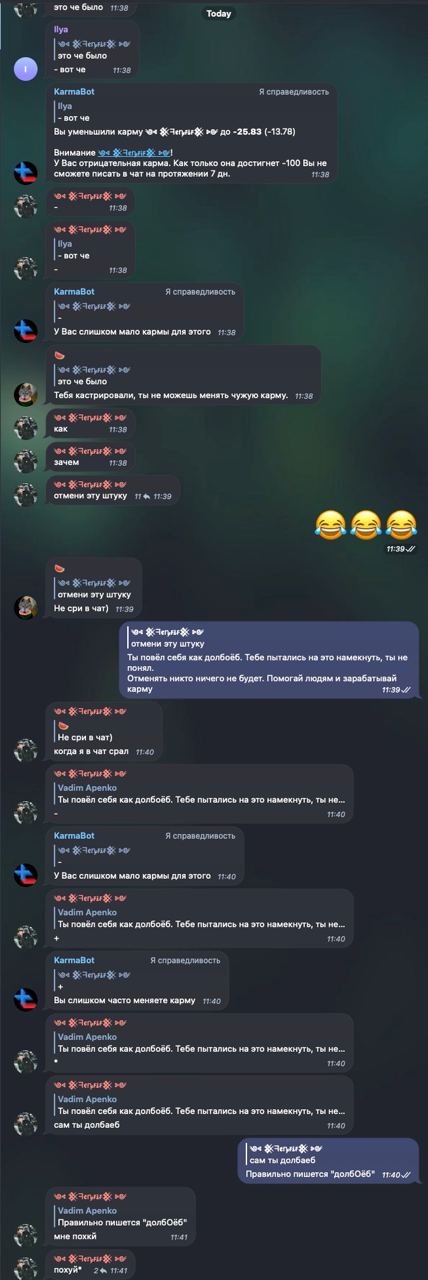The image size is (428, 1280).
Task: Click the karma user mention before "до -25.83"
Action: coord(182,132)
